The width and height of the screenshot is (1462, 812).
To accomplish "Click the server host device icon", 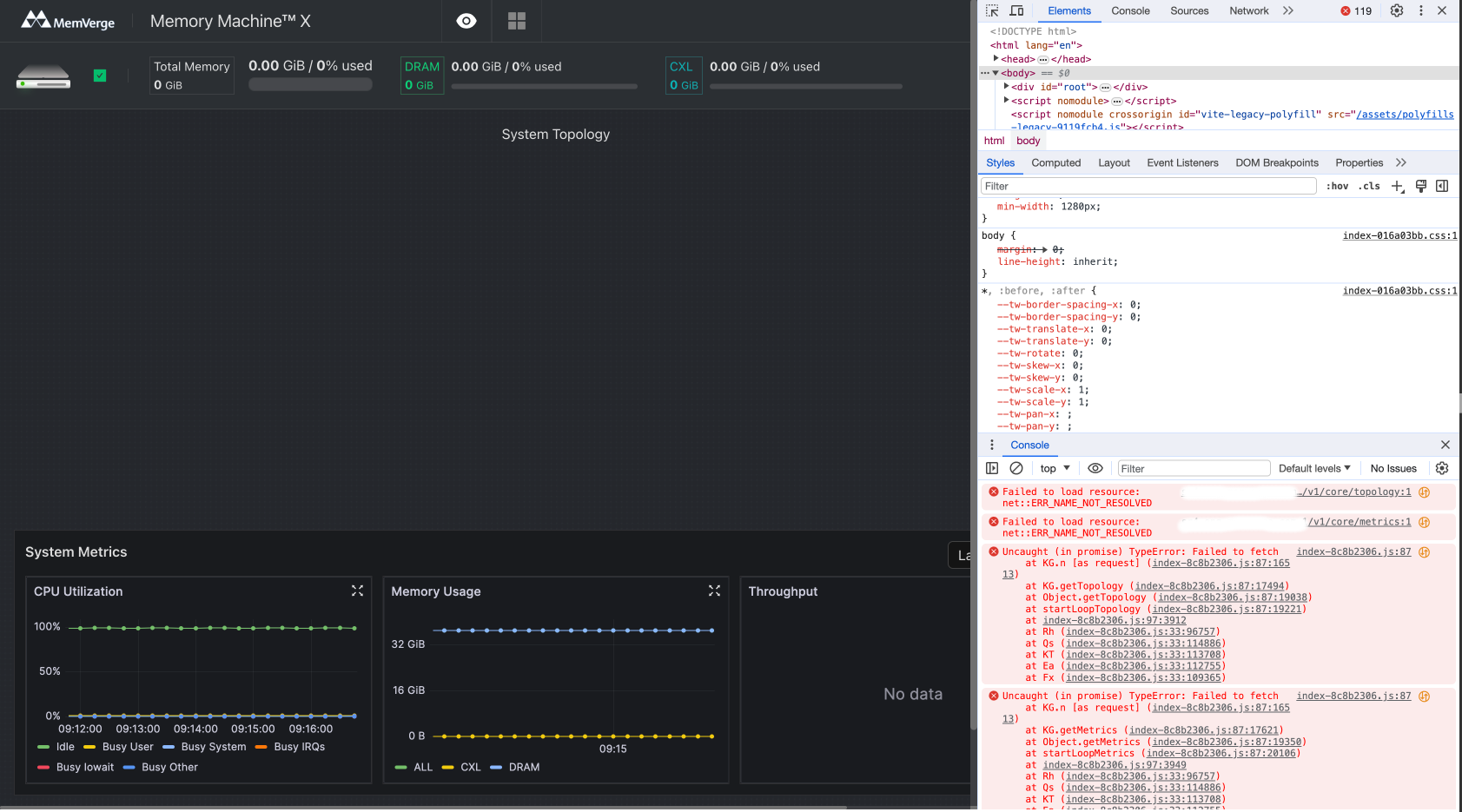I will [43, 76].
